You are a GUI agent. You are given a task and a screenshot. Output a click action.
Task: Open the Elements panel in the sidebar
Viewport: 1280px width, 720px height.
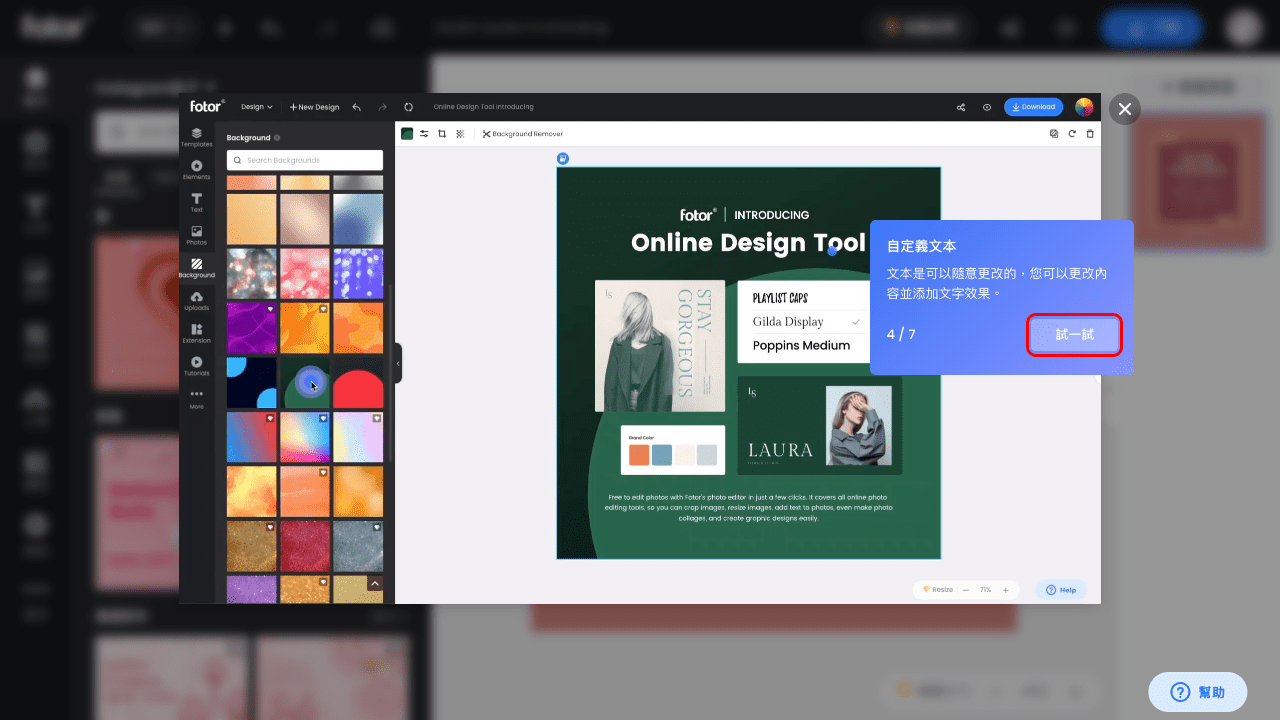click(x=196, y=170)
